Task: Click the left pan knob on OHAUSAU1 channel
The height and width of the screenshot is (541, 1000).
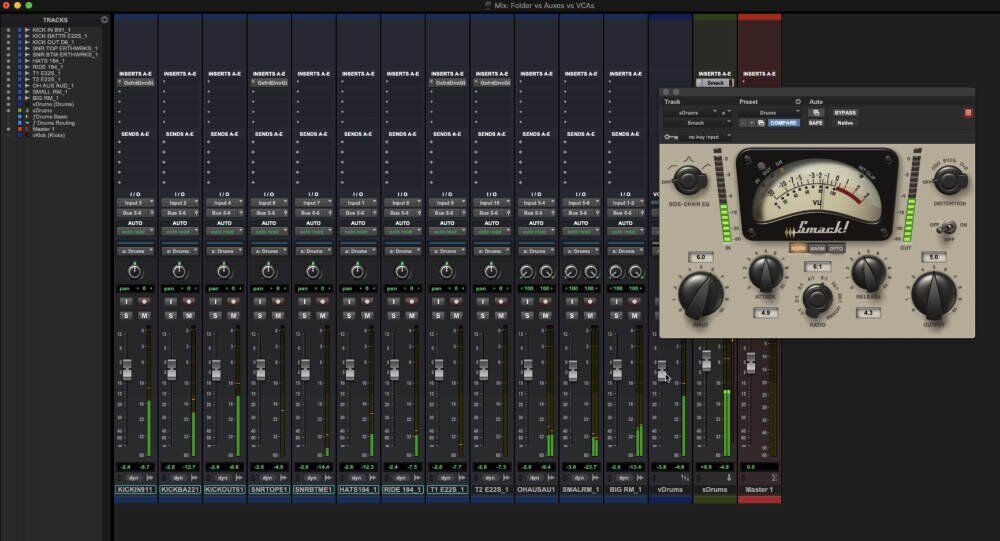Action: [x=526, y=272]
